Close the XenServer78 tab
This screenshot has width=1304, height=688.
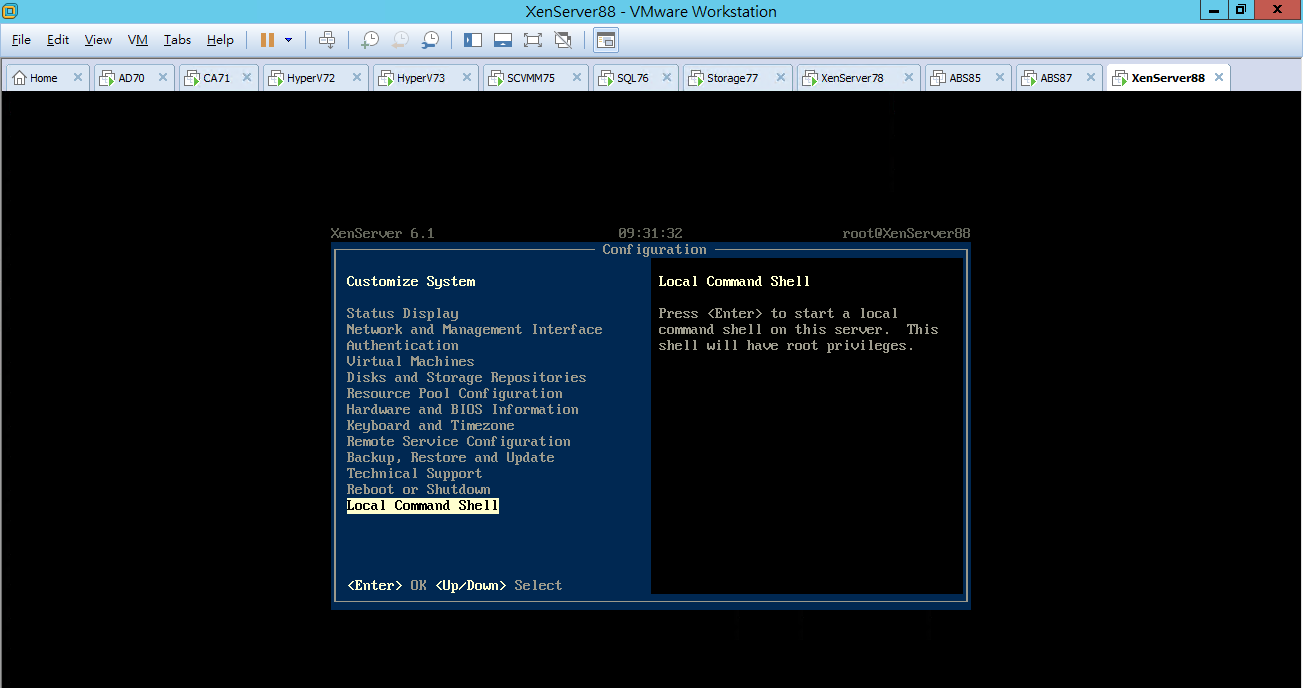[909, 77]
